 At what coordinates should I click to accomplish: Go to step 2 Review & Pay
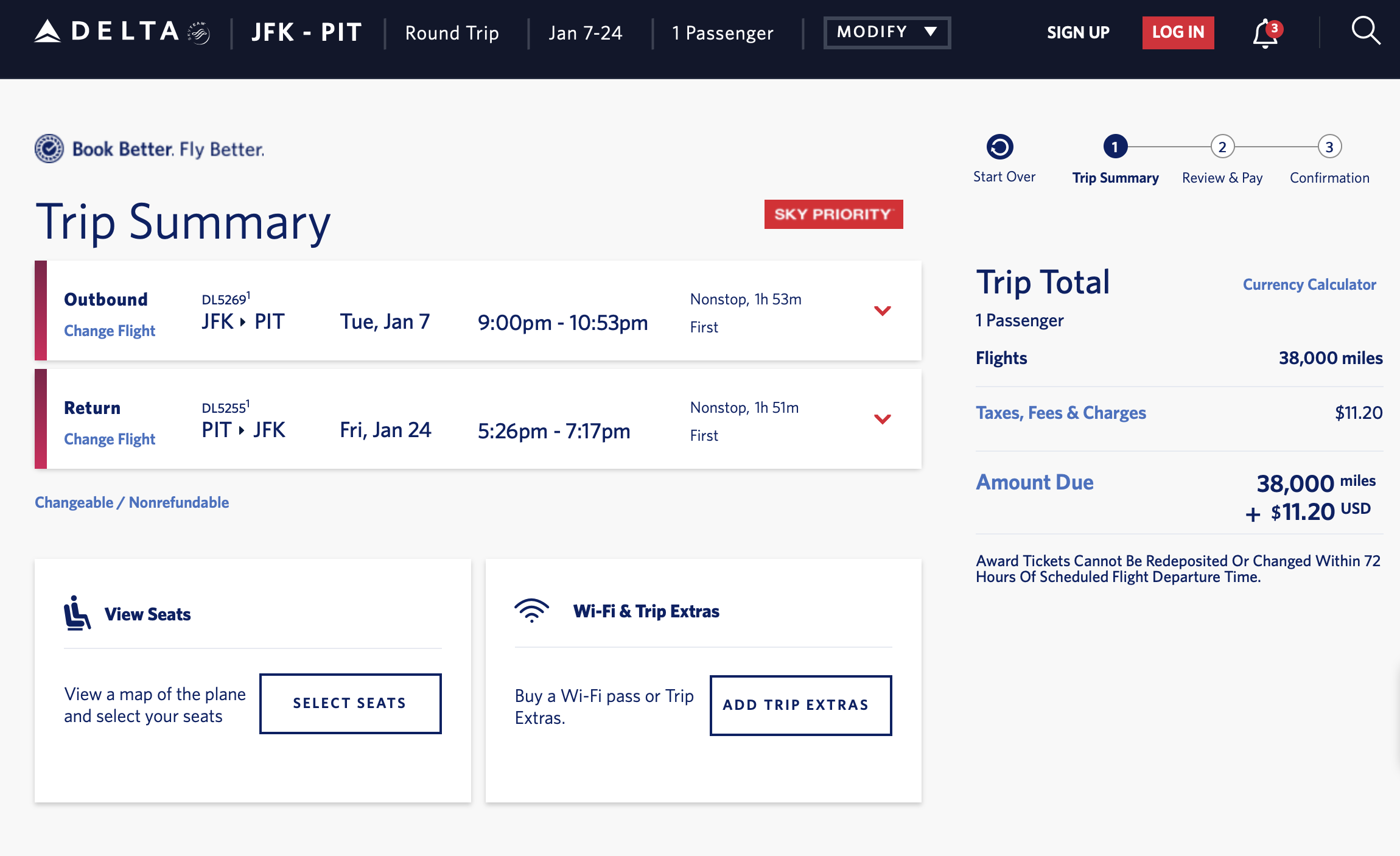[x=1222, y=147]
